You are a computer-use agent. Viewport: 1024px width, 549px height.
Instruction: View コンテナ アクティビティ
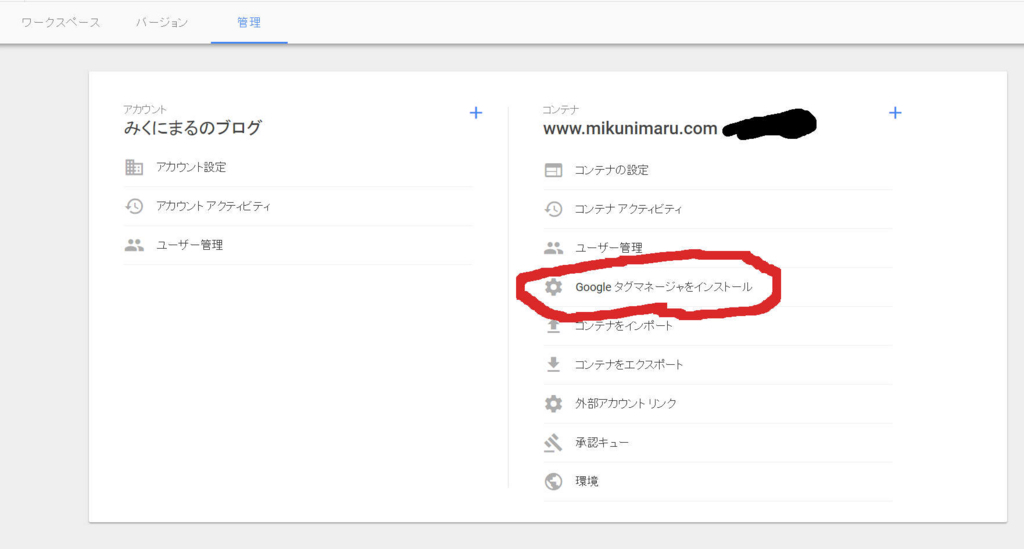(x=628, y=209)
